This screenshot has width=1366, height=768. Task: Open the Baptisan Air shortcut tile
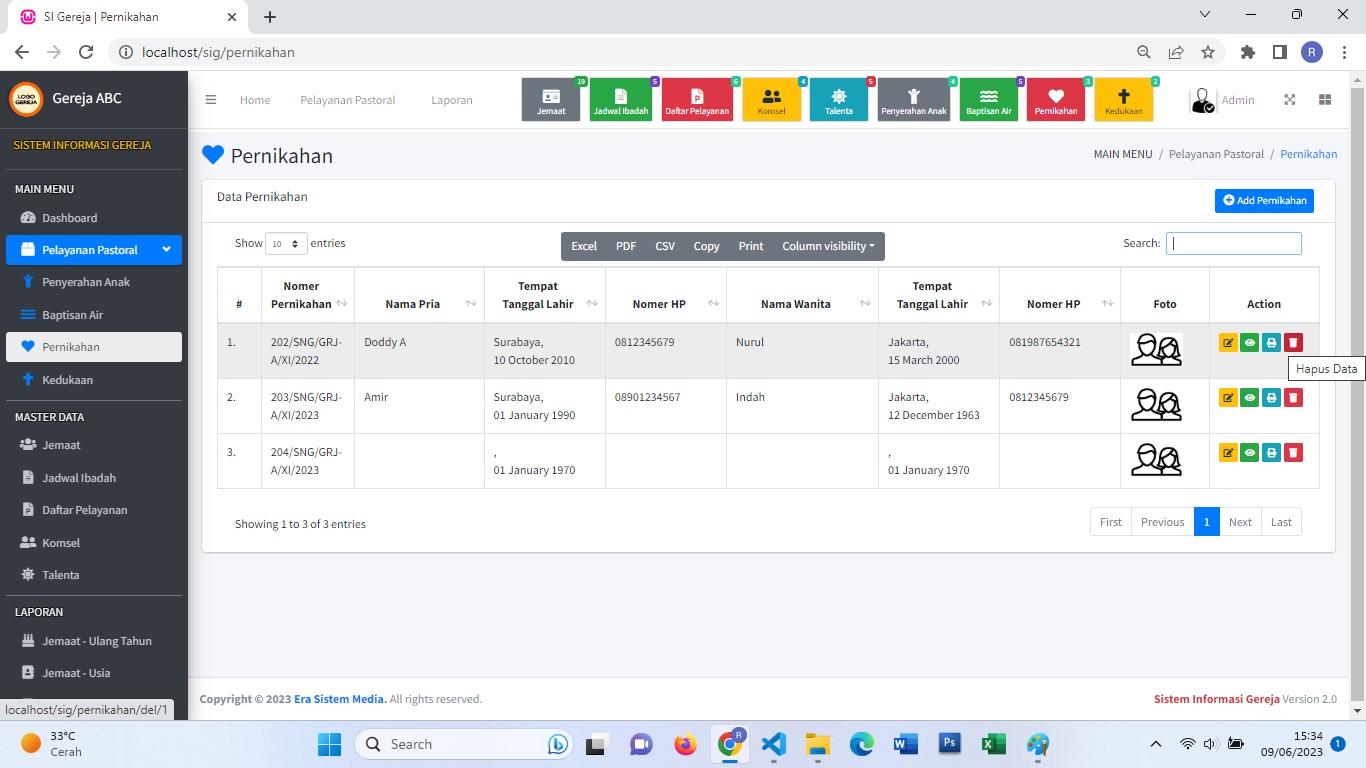coord(988,100)
